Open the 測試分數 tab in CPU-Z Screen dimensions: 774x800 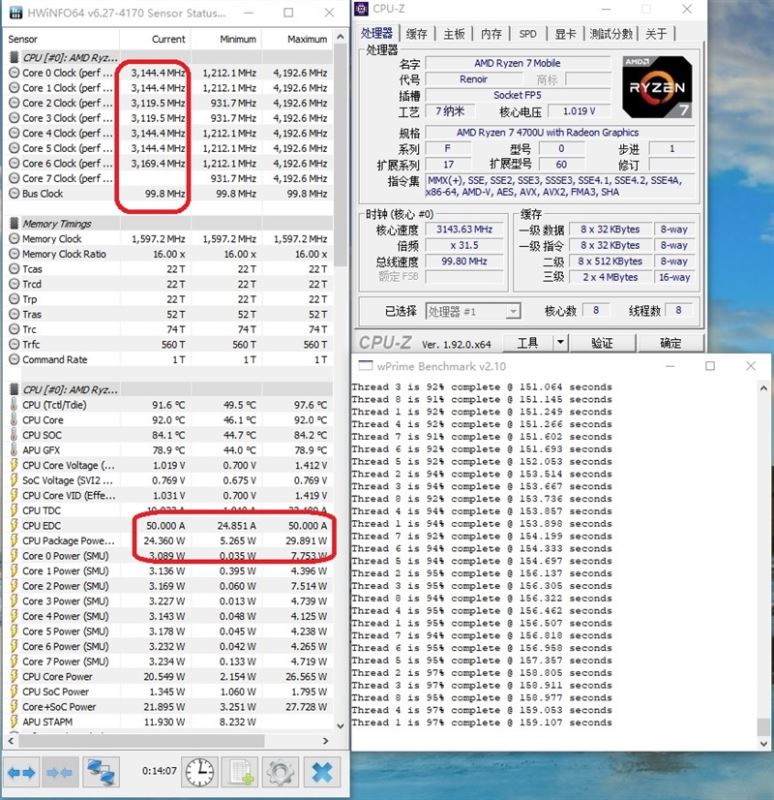[x=611, y=34]
